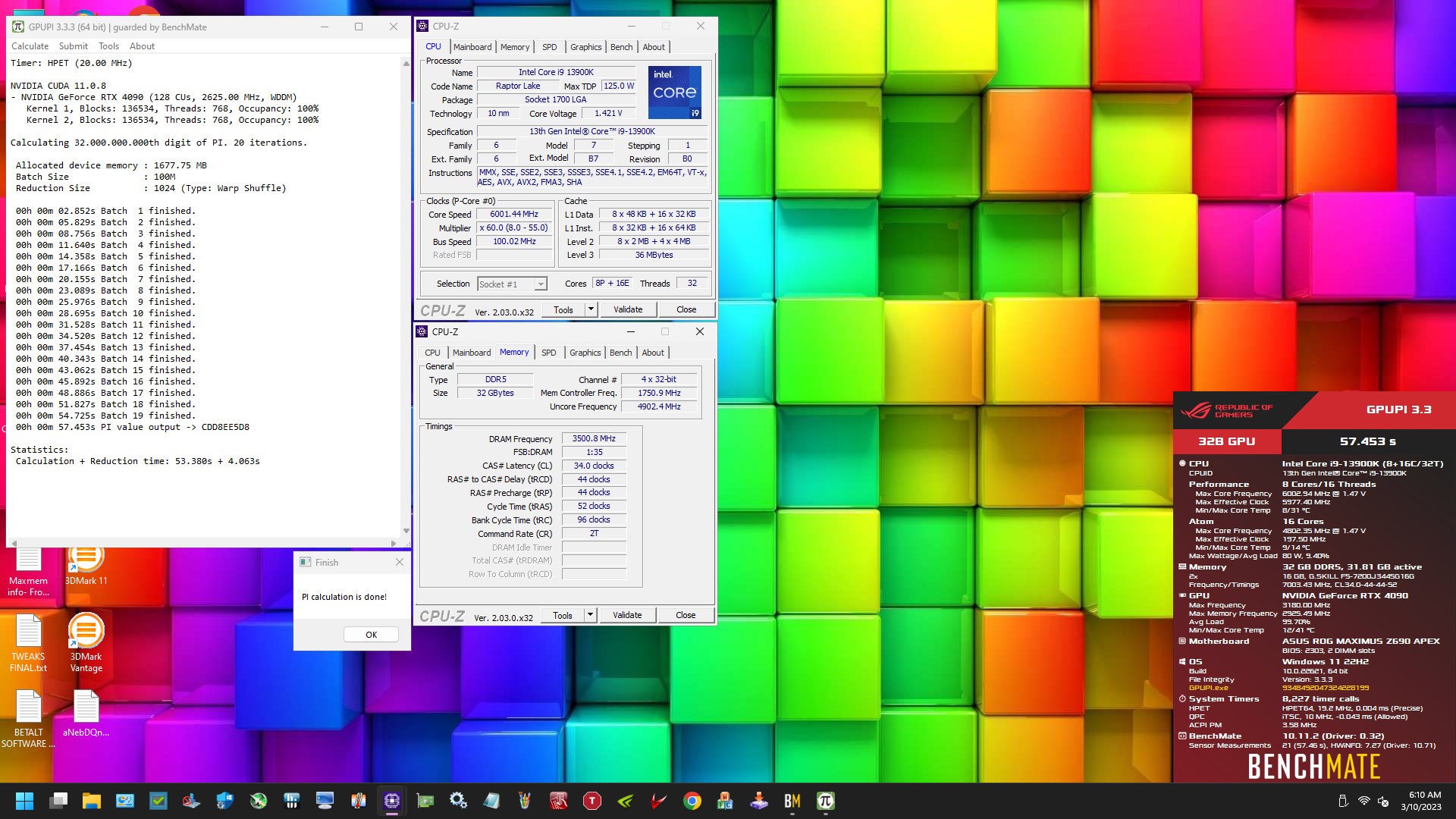Open the Socket #1 selection dropdown

(512, 284)
